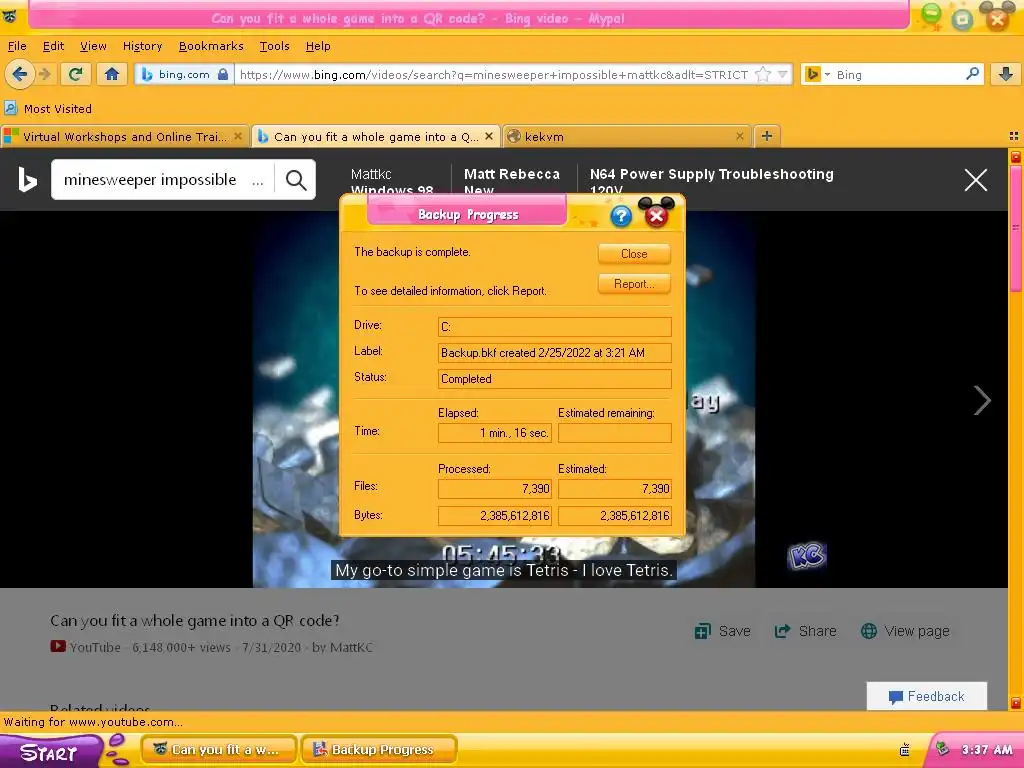Click the Mypal browser icon in title bar
1024x768 pixels.
point(9,17)
